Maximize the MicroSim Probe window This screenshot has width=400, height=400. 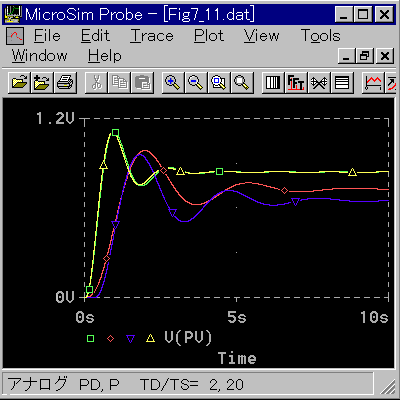[364, 14]
